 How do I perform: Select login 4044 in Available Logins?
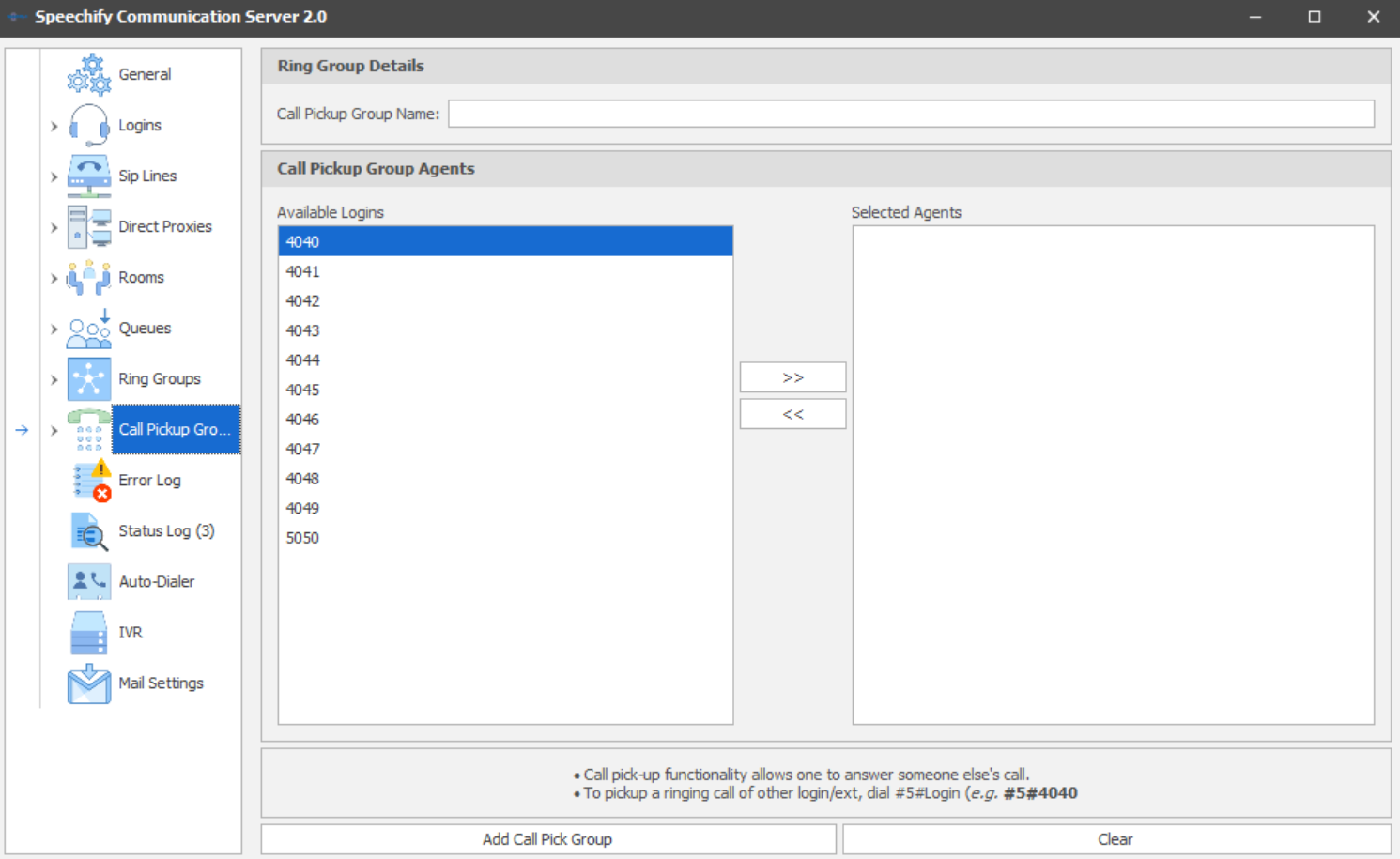click(x=505, y=360)
